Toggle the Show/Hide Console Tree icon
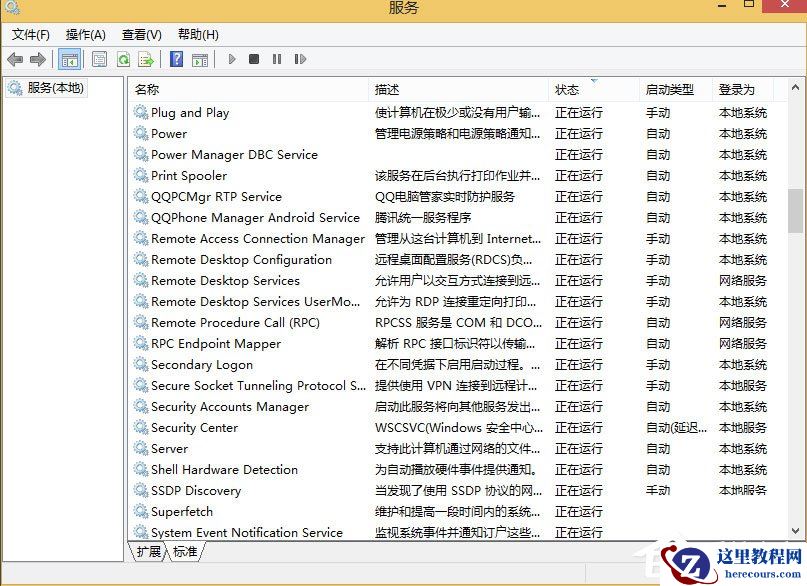 [x=69, y=59]
